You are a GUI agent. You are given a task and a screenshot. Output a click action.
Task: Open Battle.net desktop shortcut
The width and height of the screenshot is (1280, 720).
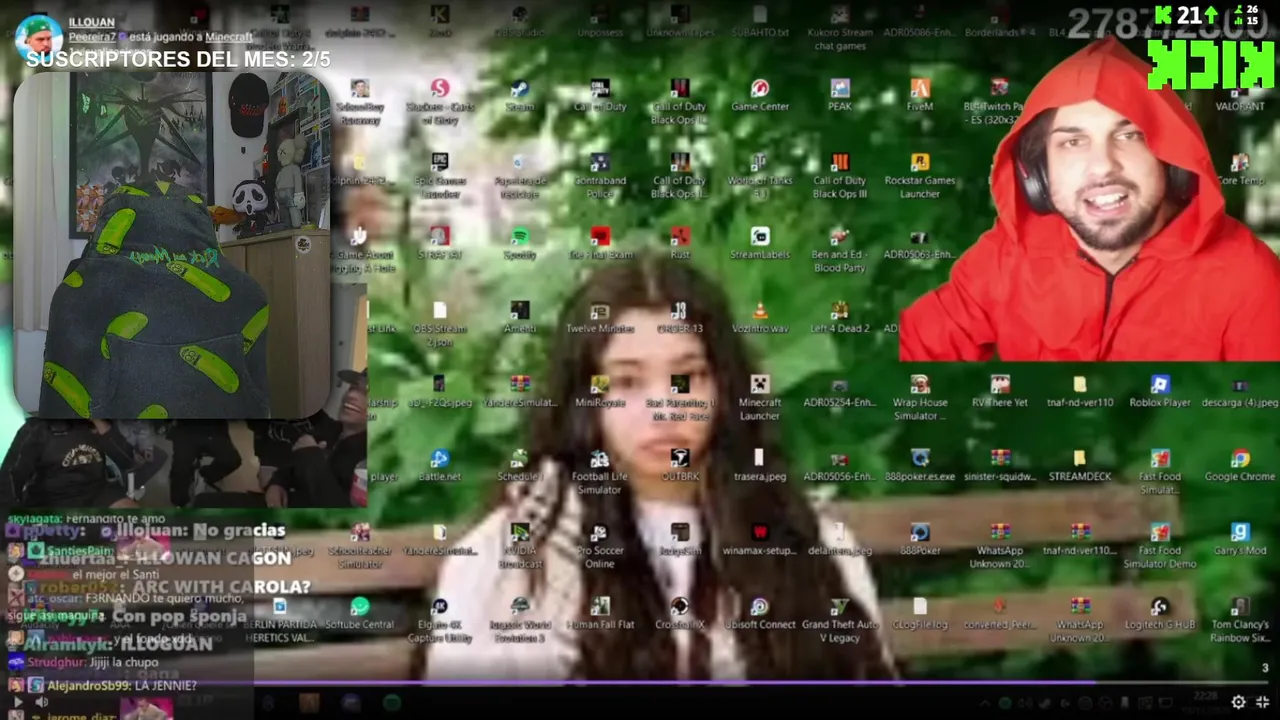point(440,465)
